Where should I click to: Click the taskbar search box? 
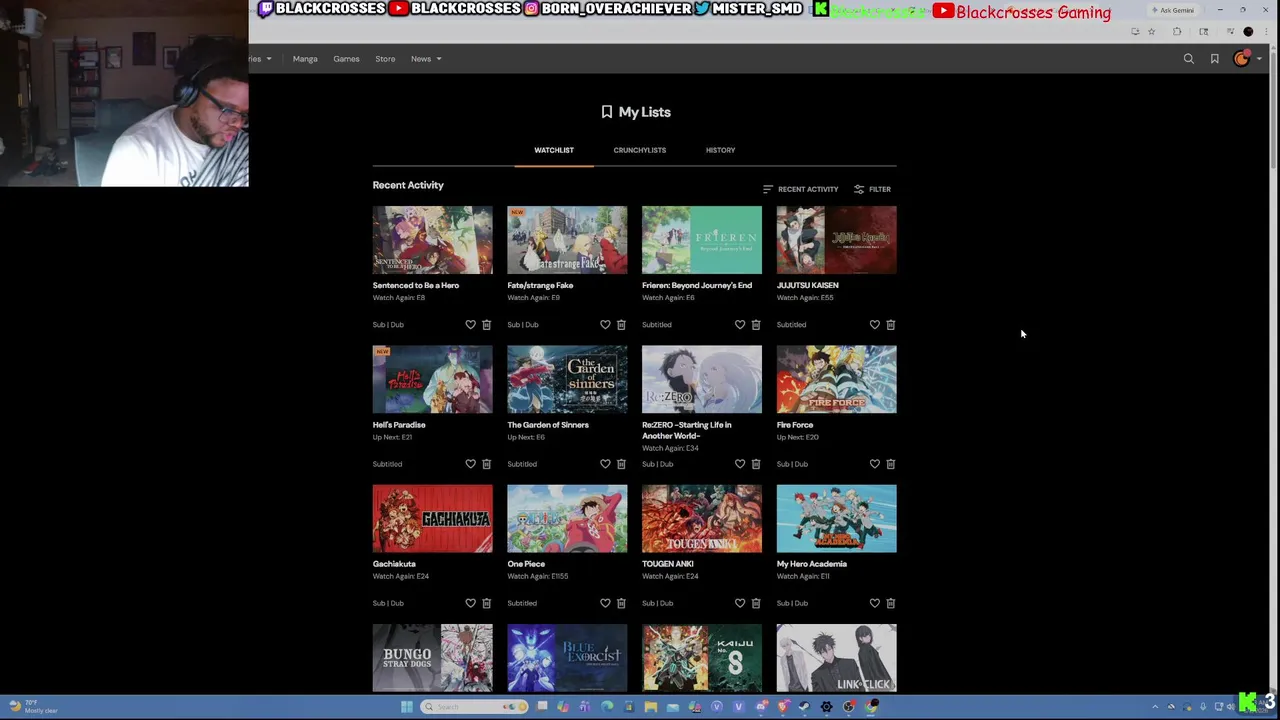(x=474, y=707)
